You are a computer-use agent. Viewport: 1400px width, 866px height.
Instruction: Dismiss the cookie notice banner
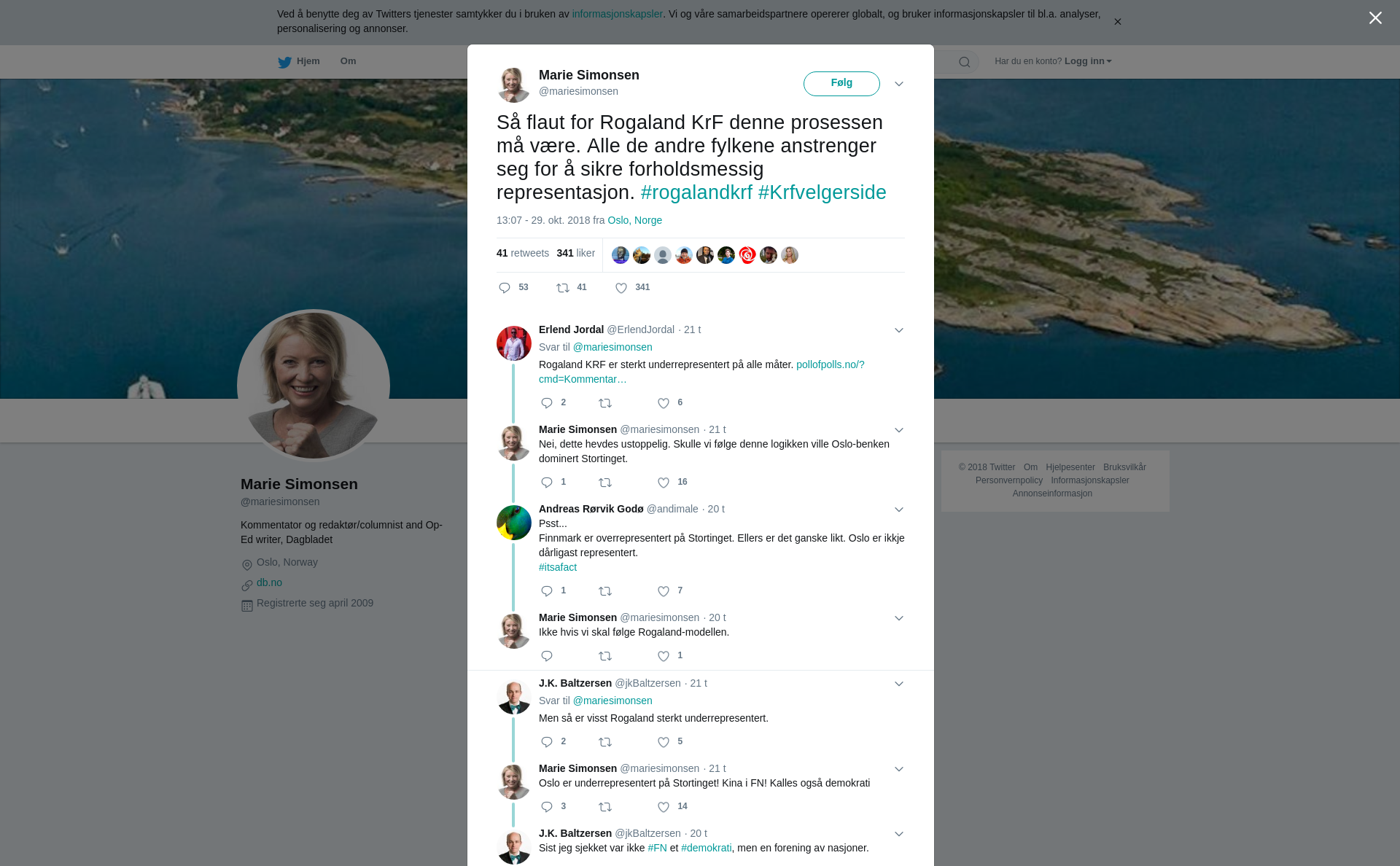coord(1117,22)
